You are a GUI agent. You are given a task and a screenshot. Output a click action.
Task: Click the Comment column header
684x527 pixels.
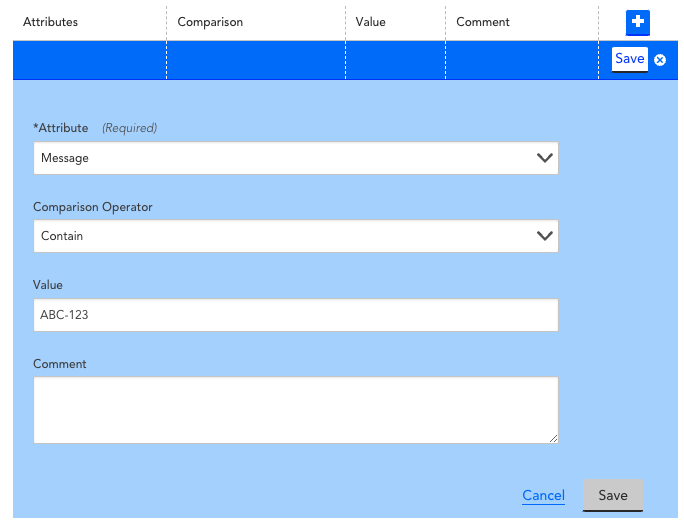tap(482, 22)
